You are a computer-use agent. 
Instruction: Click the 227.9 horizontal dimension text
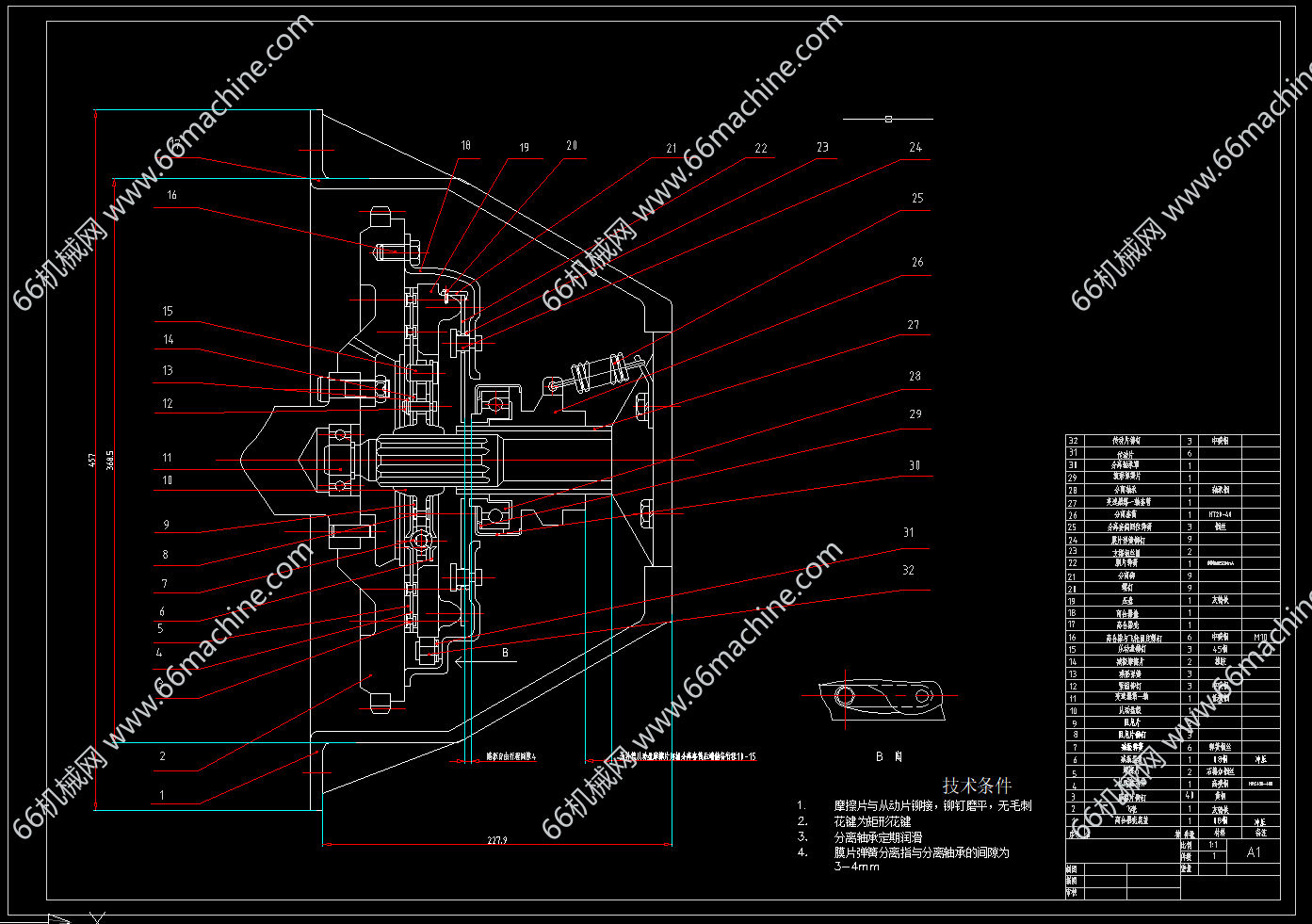tap(497, 840)
